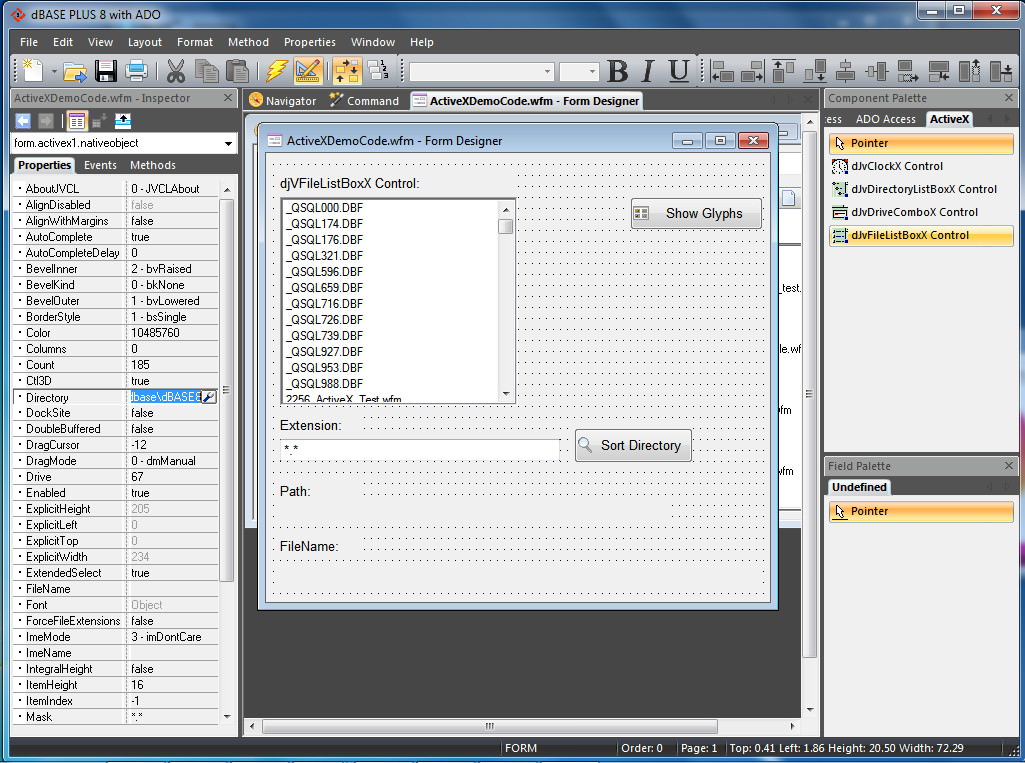Switch to the ADO Access palette tab
1025x763 pixels.
[885, 119]
